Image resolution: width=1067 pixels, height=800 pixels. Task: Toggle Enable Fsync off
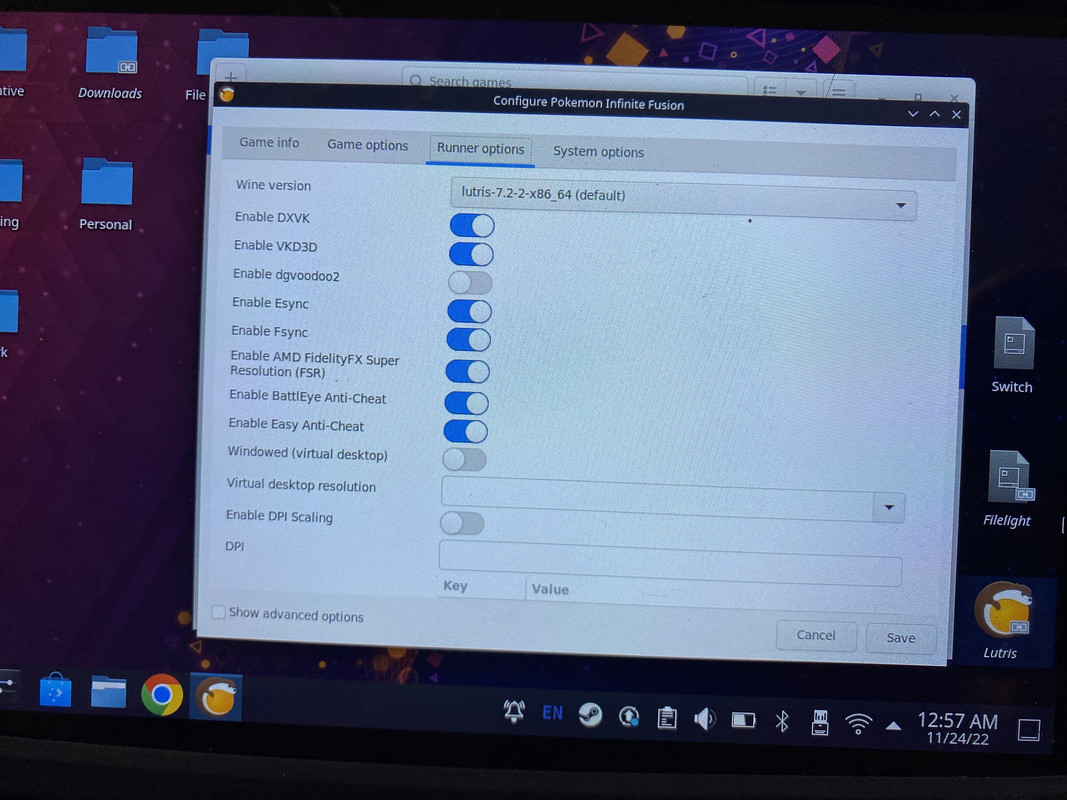tap(468, 339)
